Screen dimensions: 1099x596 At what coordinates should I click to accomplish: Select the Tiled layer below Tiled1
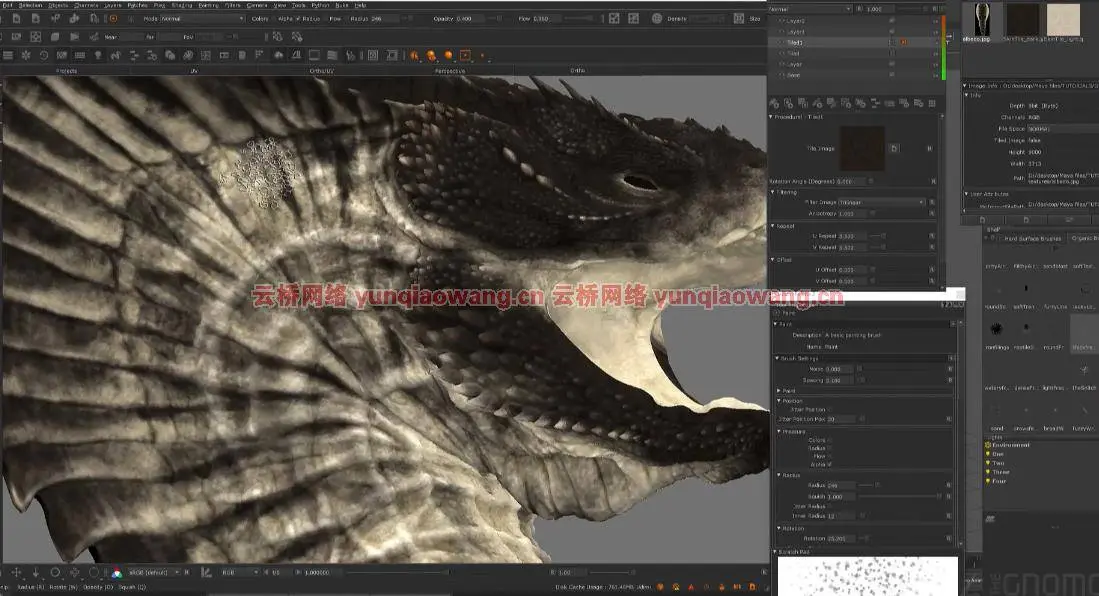tap(855, 53)
